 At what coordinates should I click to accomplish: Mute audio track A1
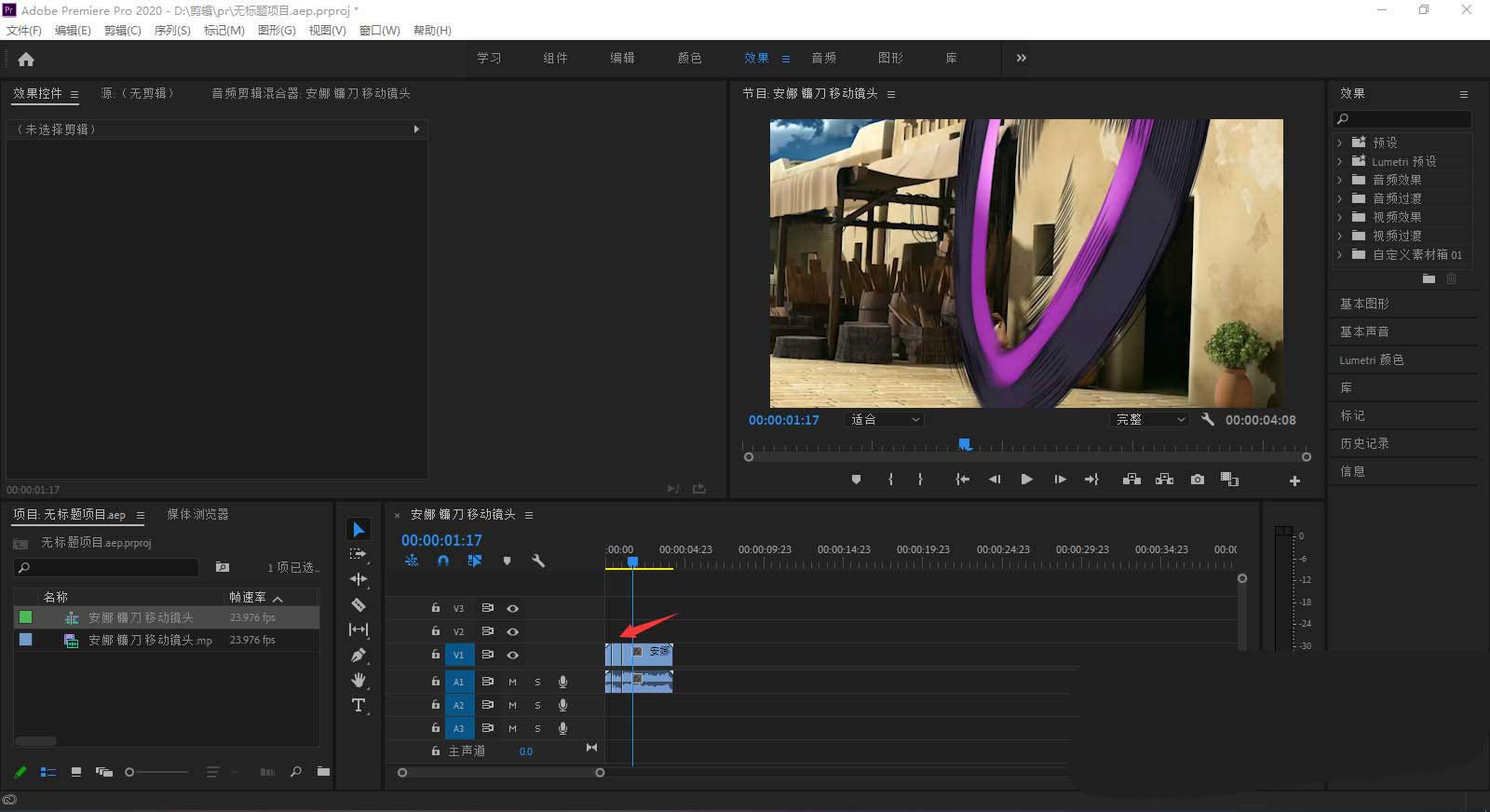point(512,682)
